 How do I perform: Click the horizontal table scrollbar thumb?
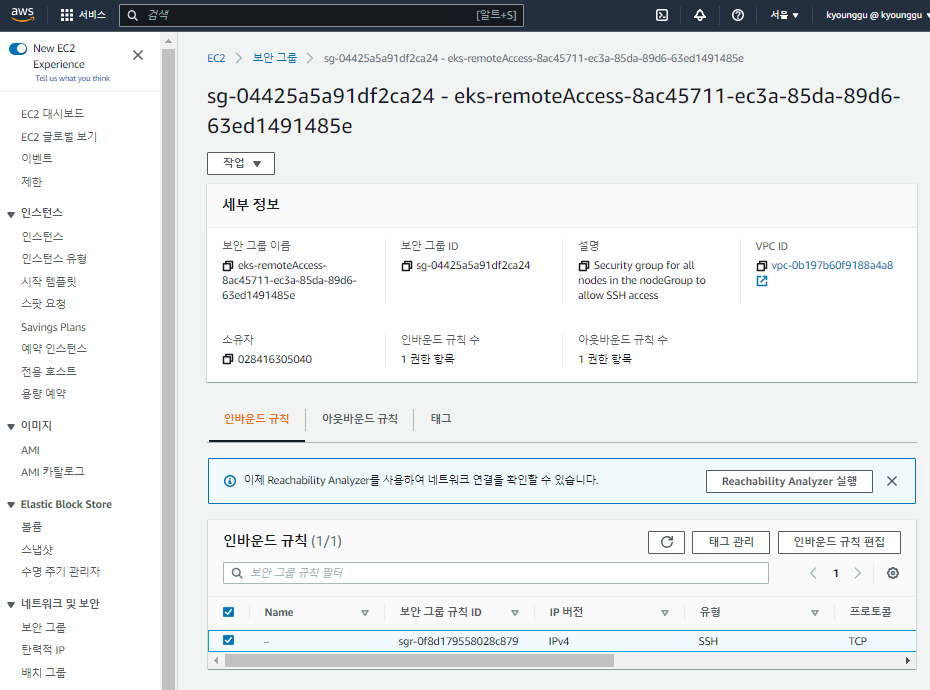(419, 660)
